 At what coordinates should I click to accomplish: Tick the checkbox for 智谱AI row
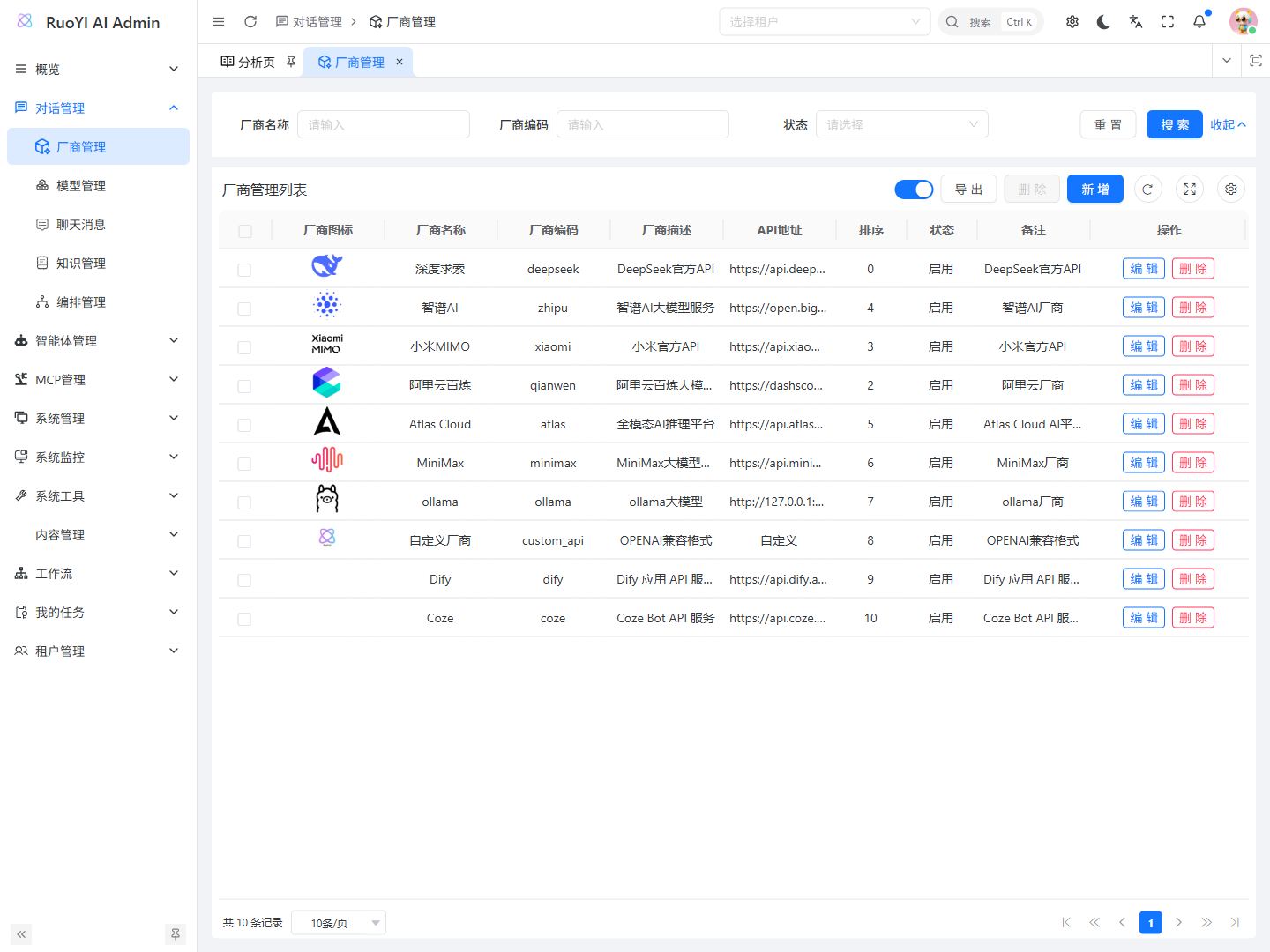(244, 309)
